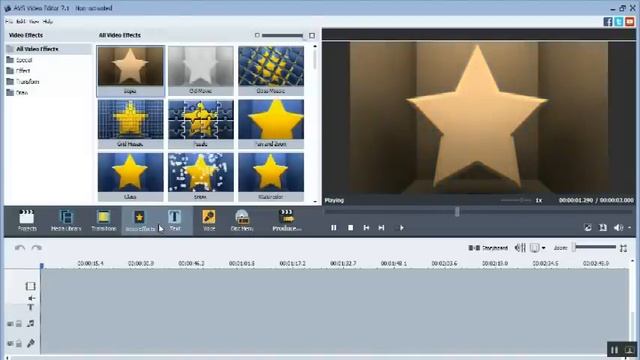Open the View menu
Viewport: 640px width, 360px height.
[x=34, y=21]
